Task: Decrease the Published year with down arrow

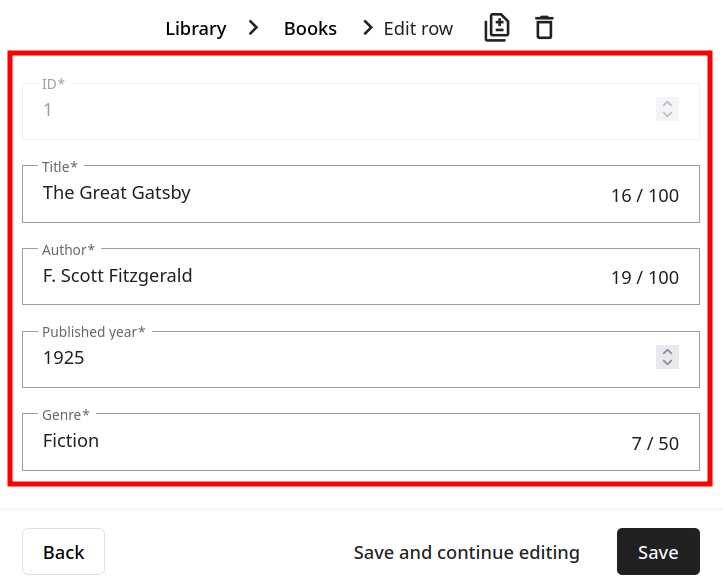Action: (x=667, y=362)
